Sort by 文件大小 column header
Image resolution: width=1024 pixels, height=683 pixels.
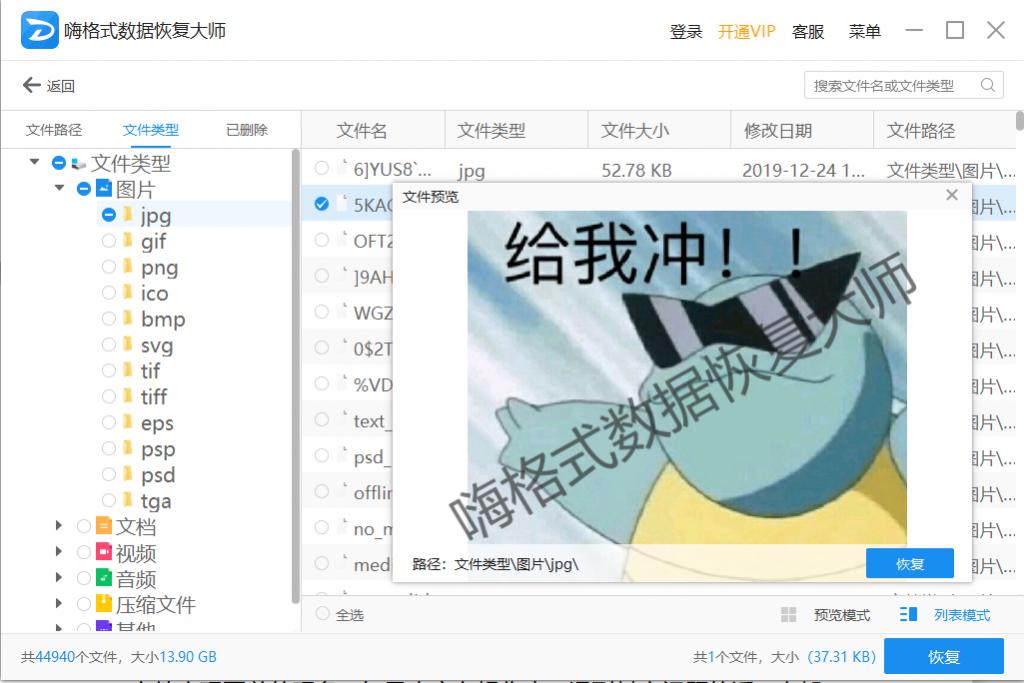coord(634,130)
